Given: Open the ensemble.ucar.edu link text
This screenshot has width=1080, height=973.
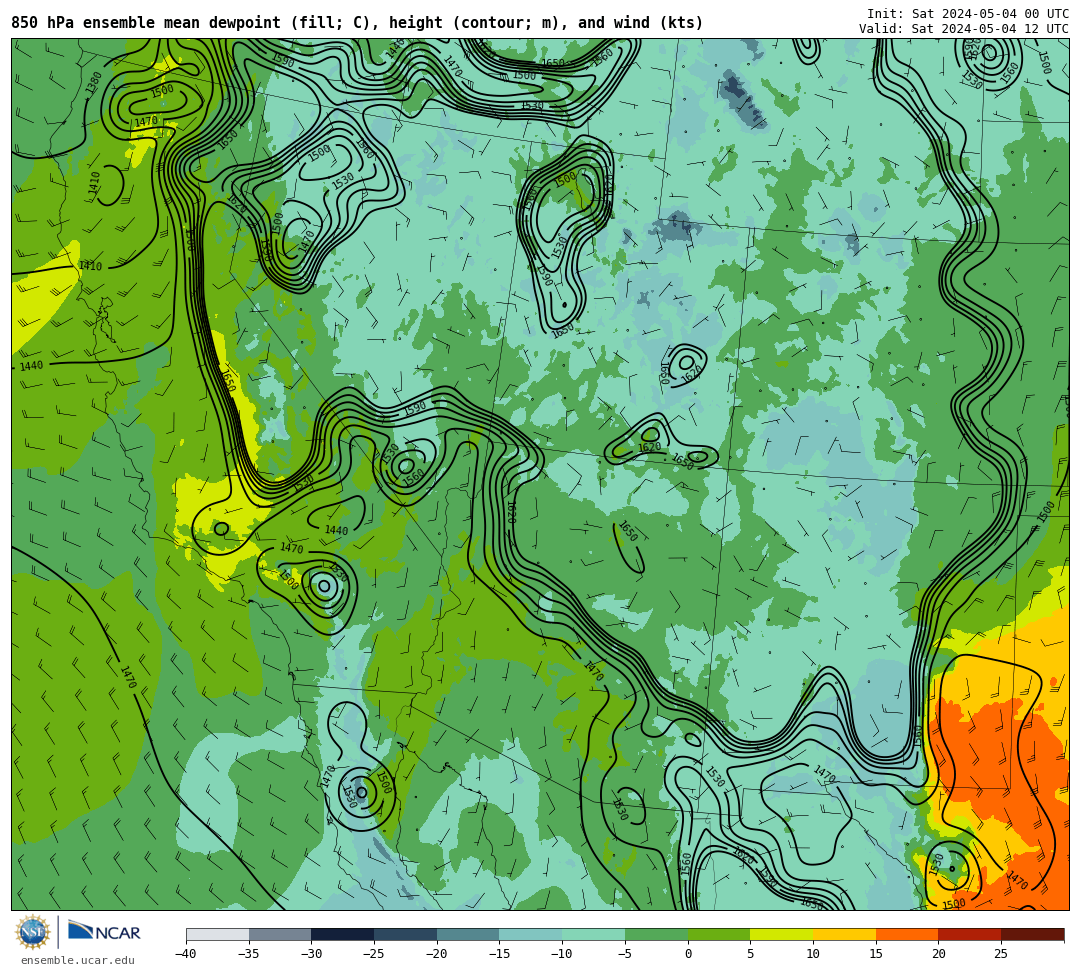Looking at the screenshot, I should (x=77, y=960).
